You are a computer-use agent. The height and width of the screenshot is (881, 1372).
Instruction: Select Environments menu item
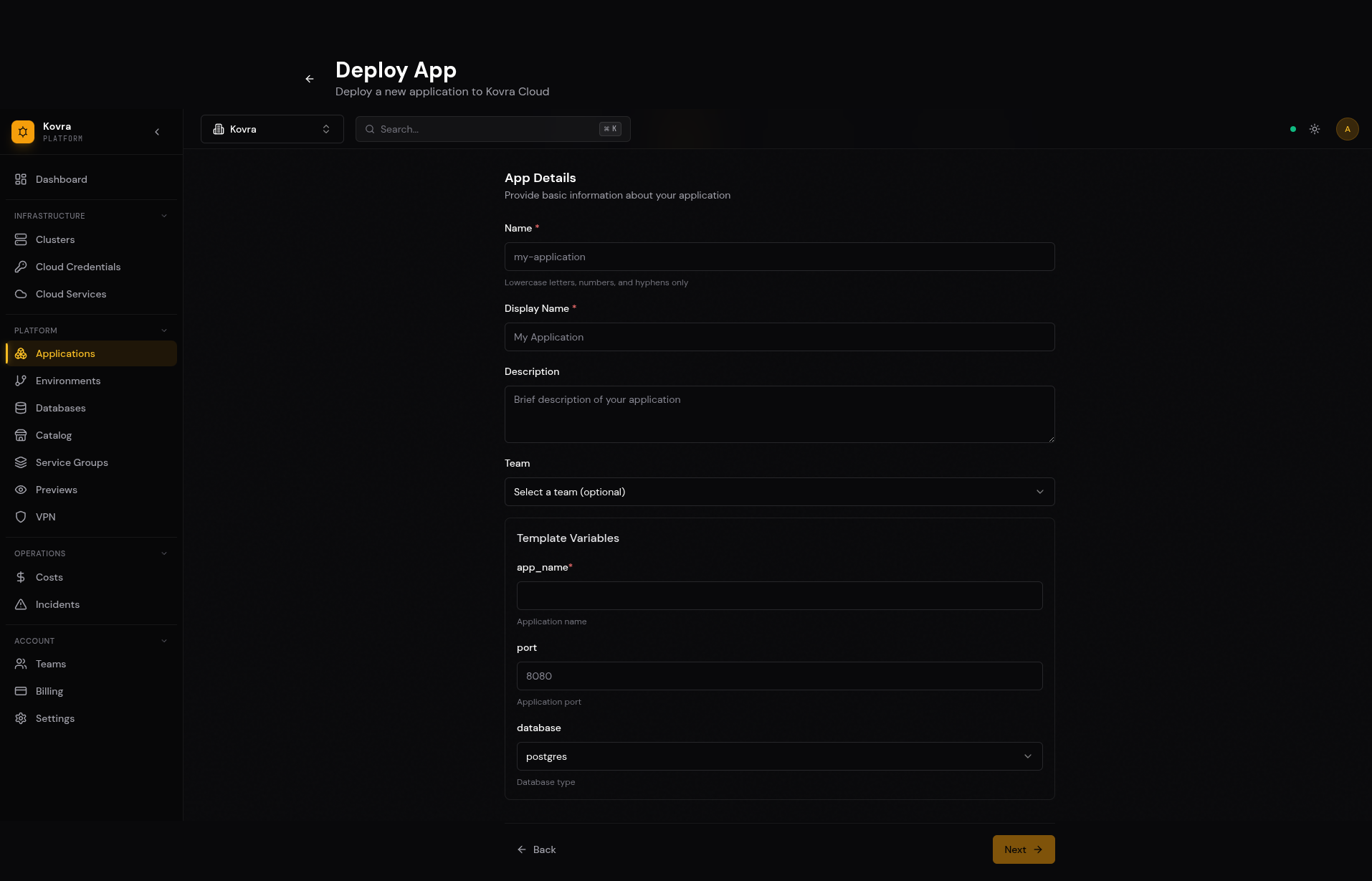91,381
